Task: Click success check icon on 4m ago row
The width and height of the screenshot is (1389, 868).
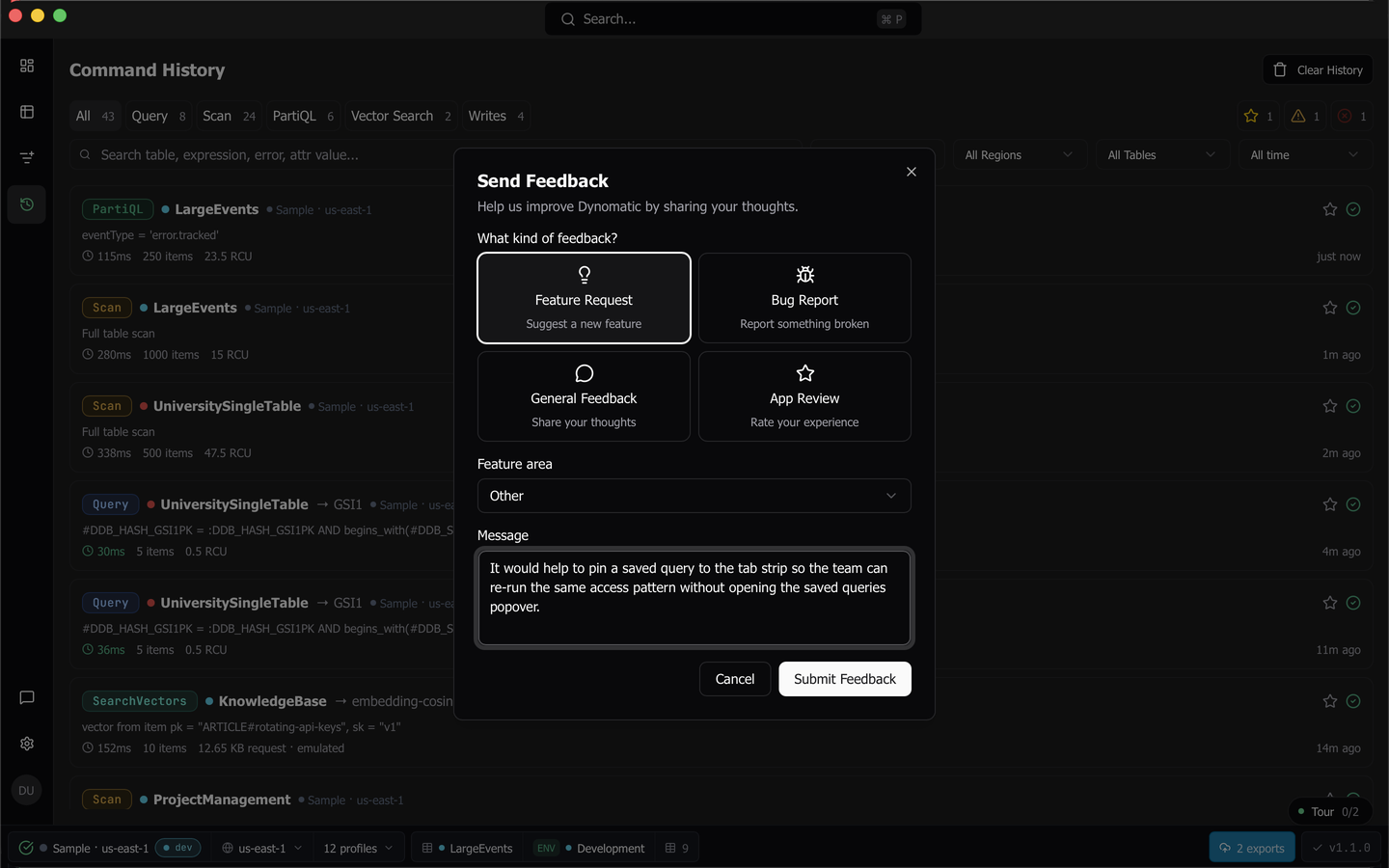Action: click(x=1353, y=504)
